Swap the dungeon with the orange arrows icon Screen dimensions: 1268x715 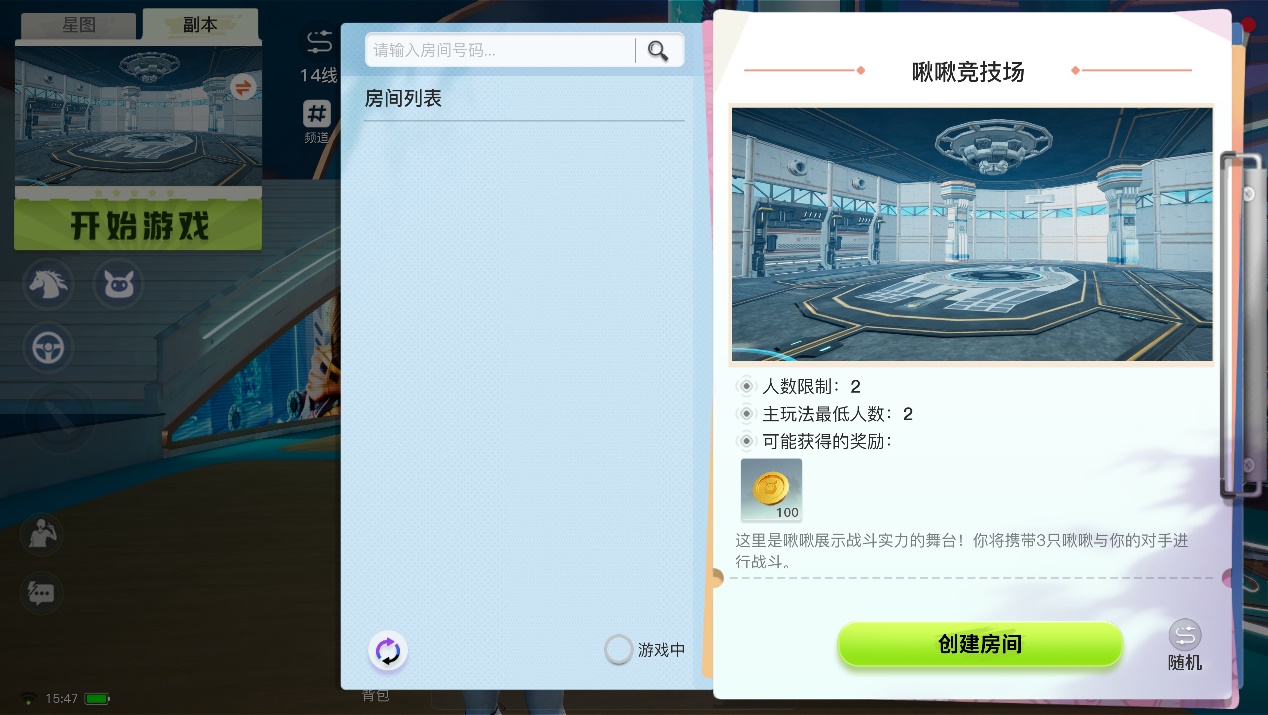(x=243, y=88)
